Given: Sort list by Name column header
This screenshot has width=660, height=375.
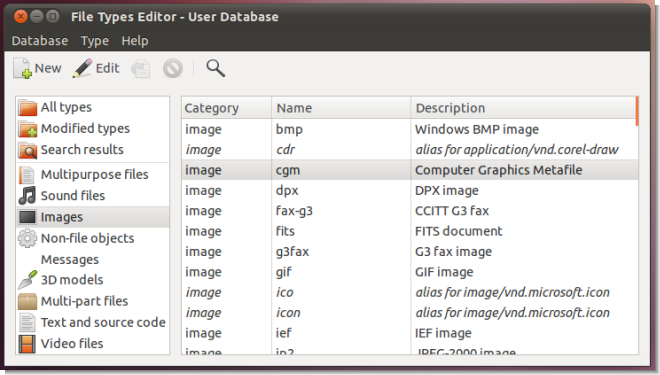Looking at the screenshot, I should pos(341,108).
